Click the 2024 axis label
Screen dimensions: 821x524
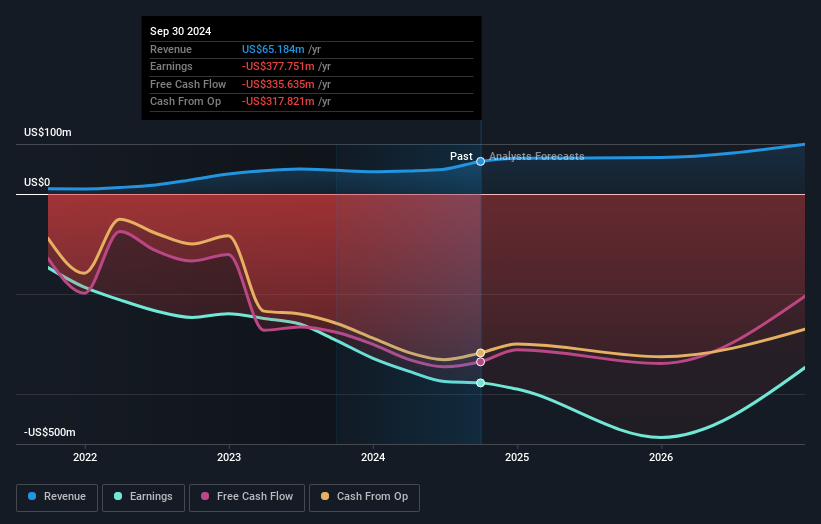pos(373,458)
